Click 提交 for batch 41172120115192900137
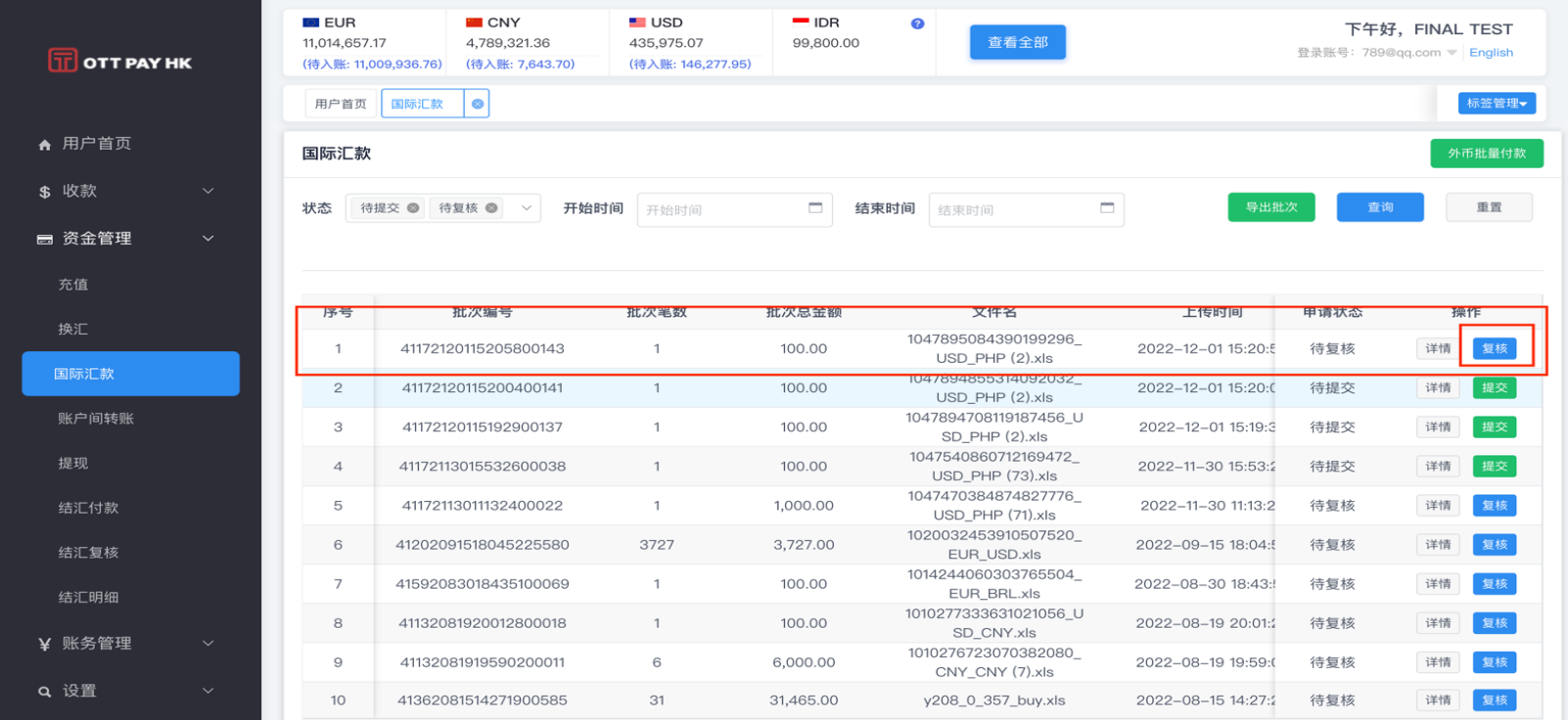This screenshot has width=1568, height=720. (x=1495, y=427)
